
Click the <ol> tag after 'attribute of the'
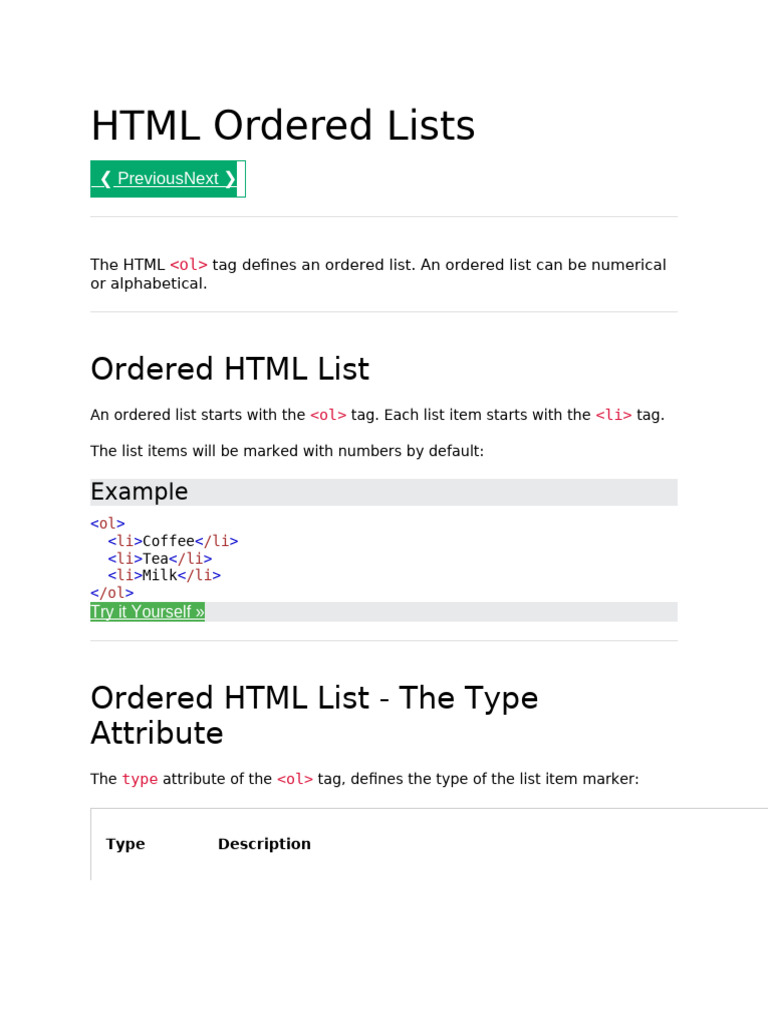(295, 779)
